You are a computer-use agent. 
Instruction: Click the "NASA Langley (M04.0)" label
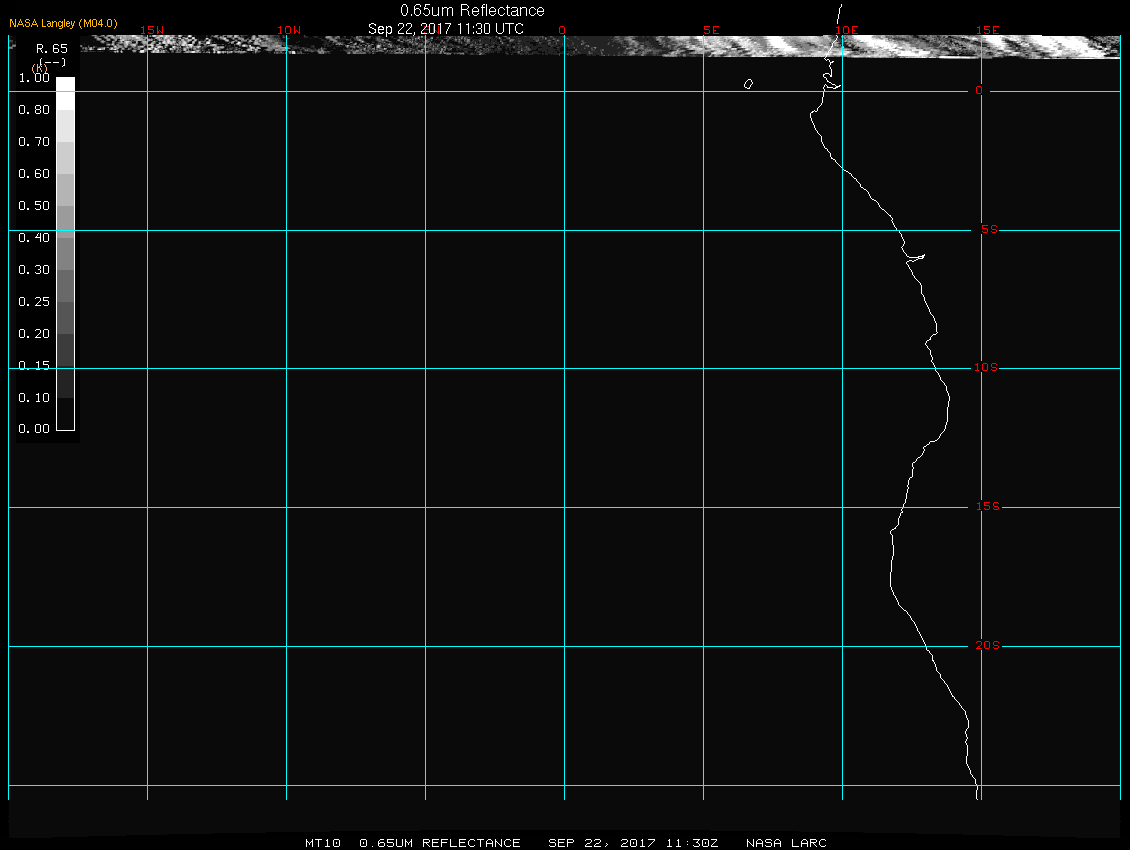[63, 23]
